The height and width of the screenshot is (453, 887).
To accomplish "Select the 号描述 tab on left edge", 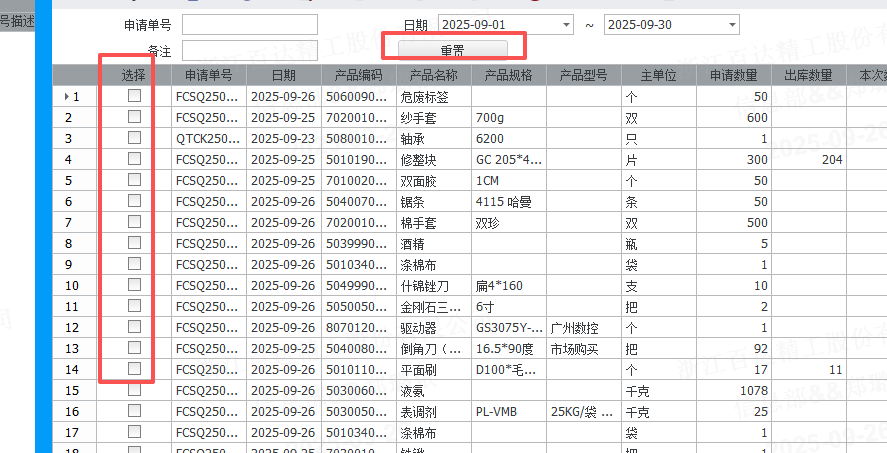I will (17, 22).
